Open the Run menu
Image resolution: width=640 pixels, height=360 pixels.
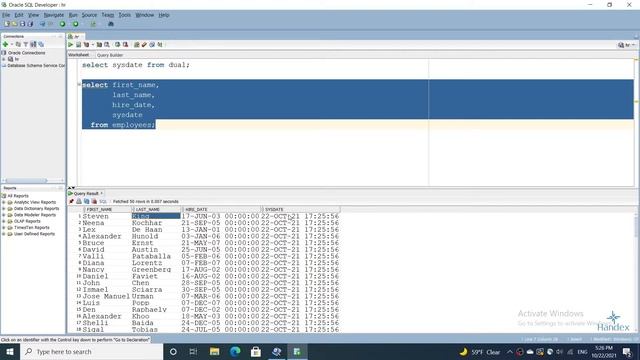[73, 15]
